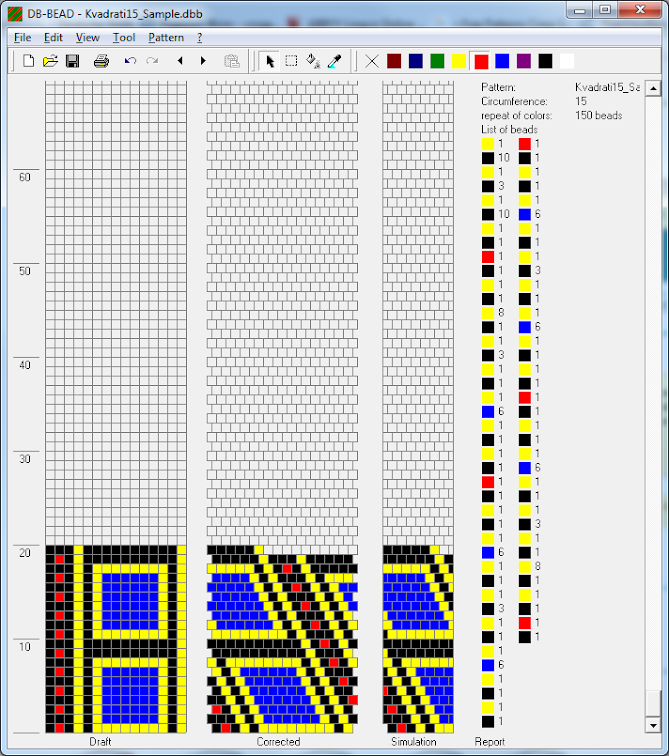Open the Tool menu
The width and height of the screenshot is (669, 756).
pos(124,38)
